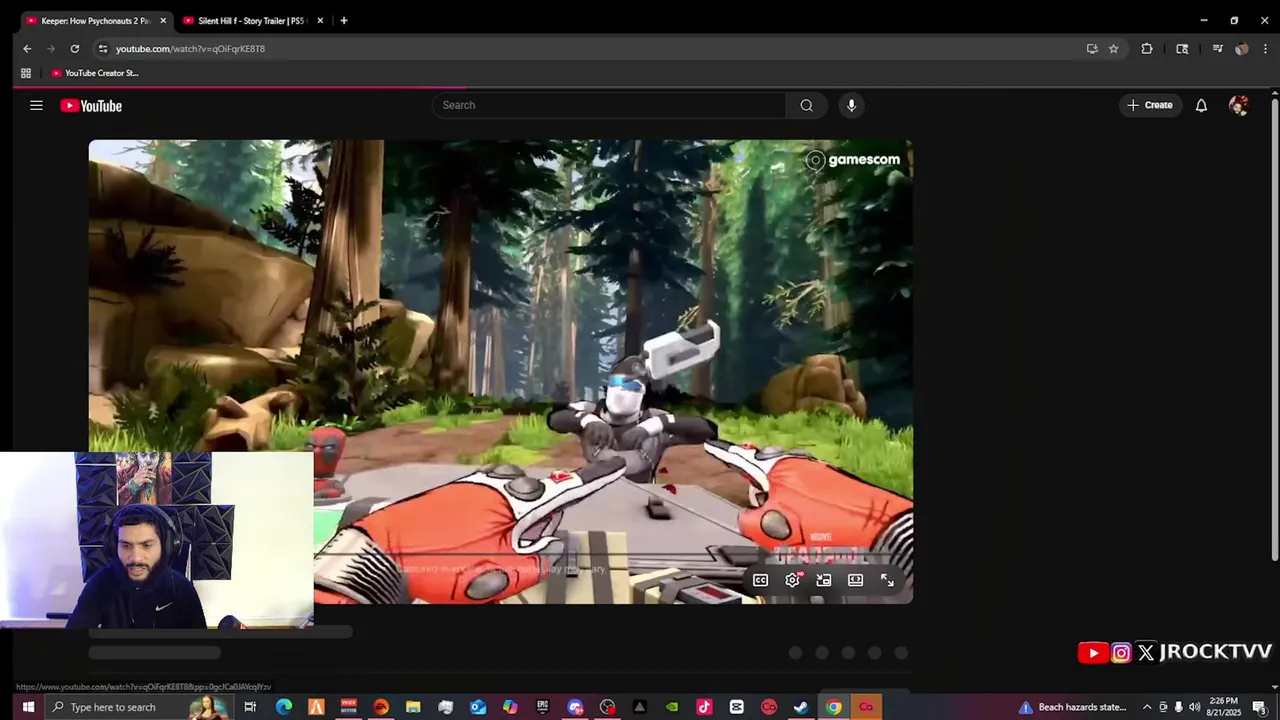The height and width of the screenshot is (720, 1280).
Task: Focus the YouTube search field
Action: [610, 105]
